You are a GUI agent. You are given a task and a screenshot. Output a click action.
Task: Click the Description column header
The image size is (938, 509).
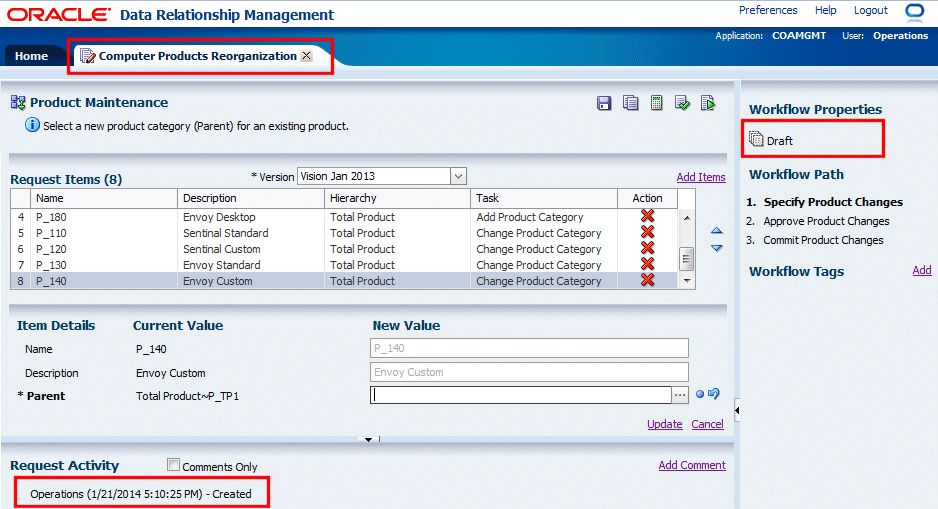point(251,198)
